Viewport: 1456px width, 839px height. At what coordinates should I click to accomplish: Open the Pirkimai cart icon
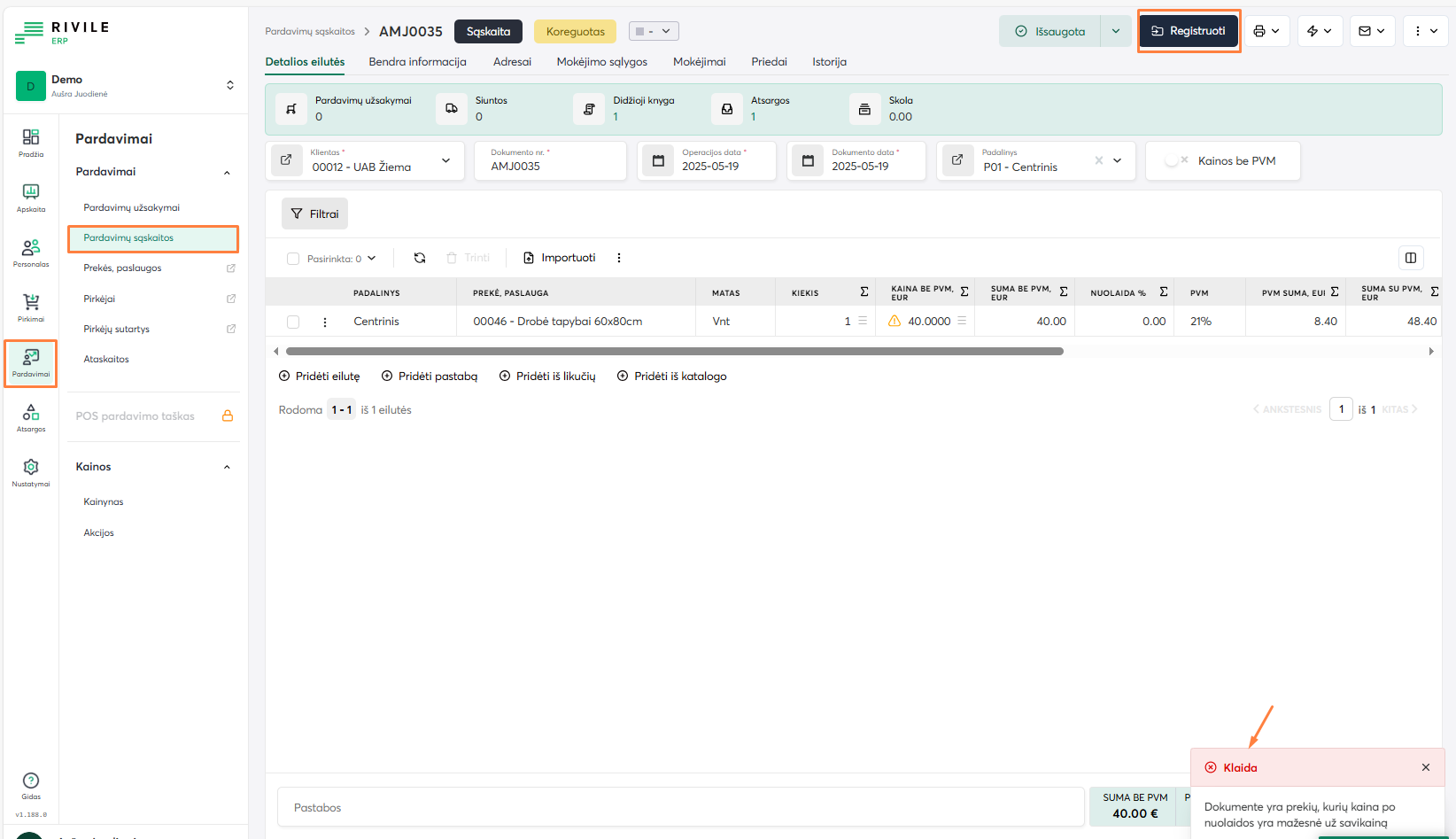tap(31, 307)
